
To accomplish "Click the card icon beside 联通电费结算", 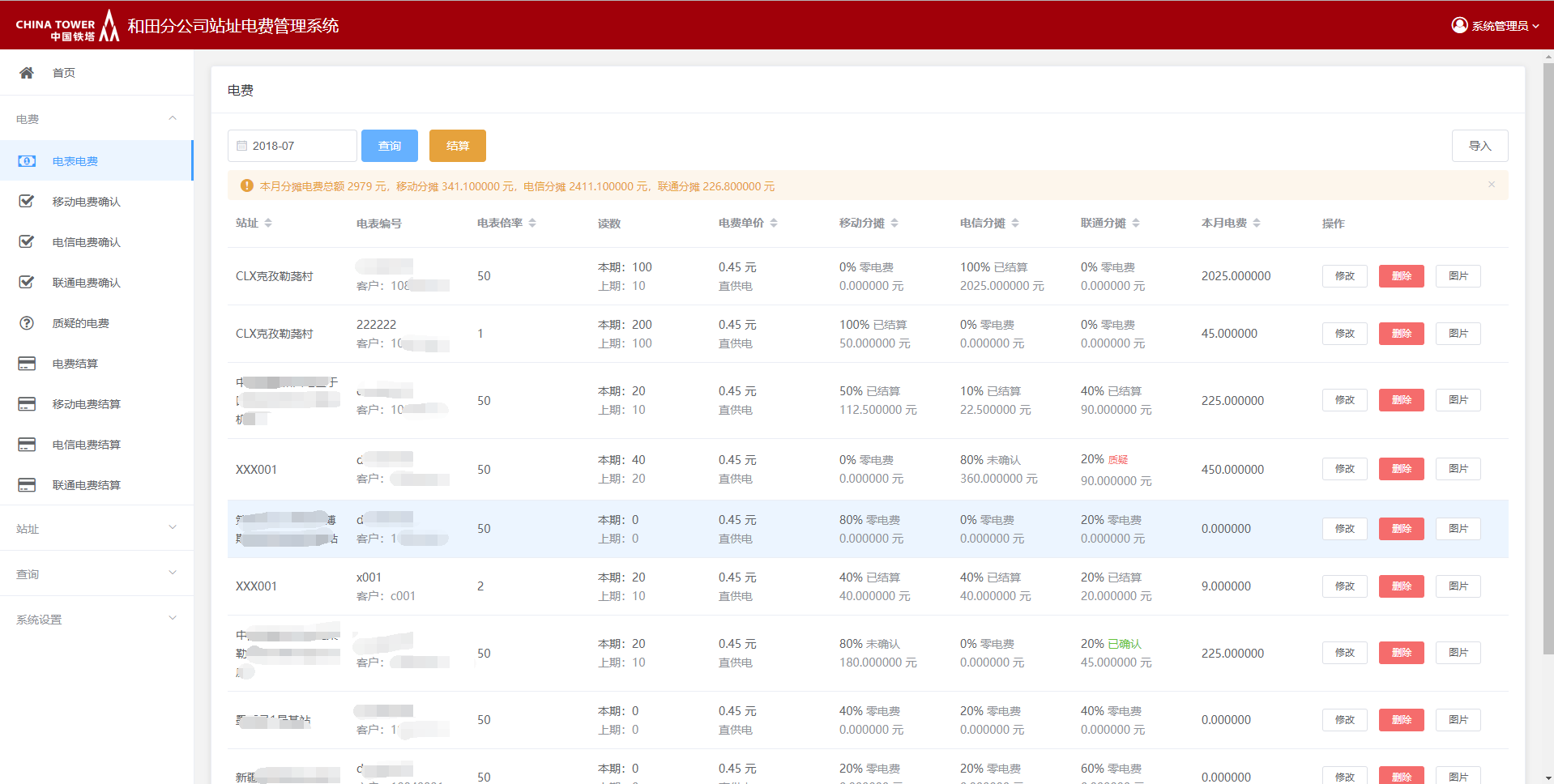I will pyautogui.click(x=27, y=485).
